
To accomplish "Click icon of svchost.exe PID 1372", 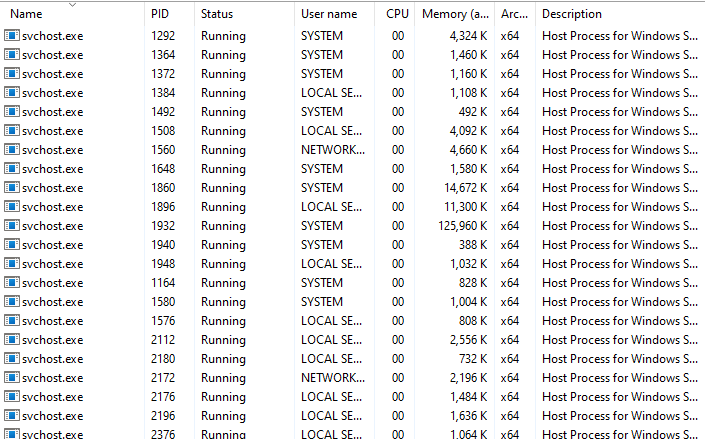I will coord(12,73).
